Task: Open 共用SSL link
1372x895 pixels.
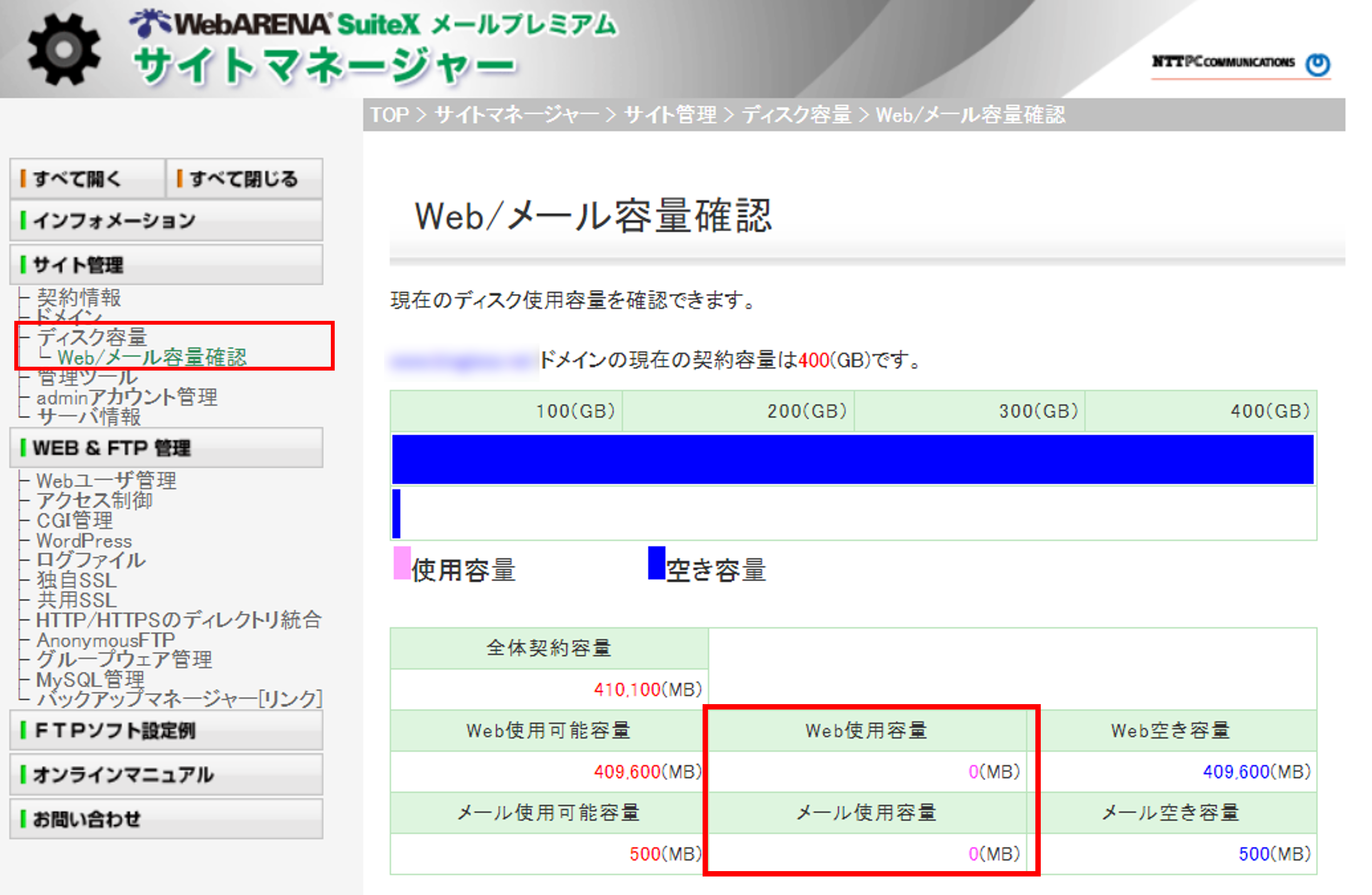Action: (x=77, y=600)
